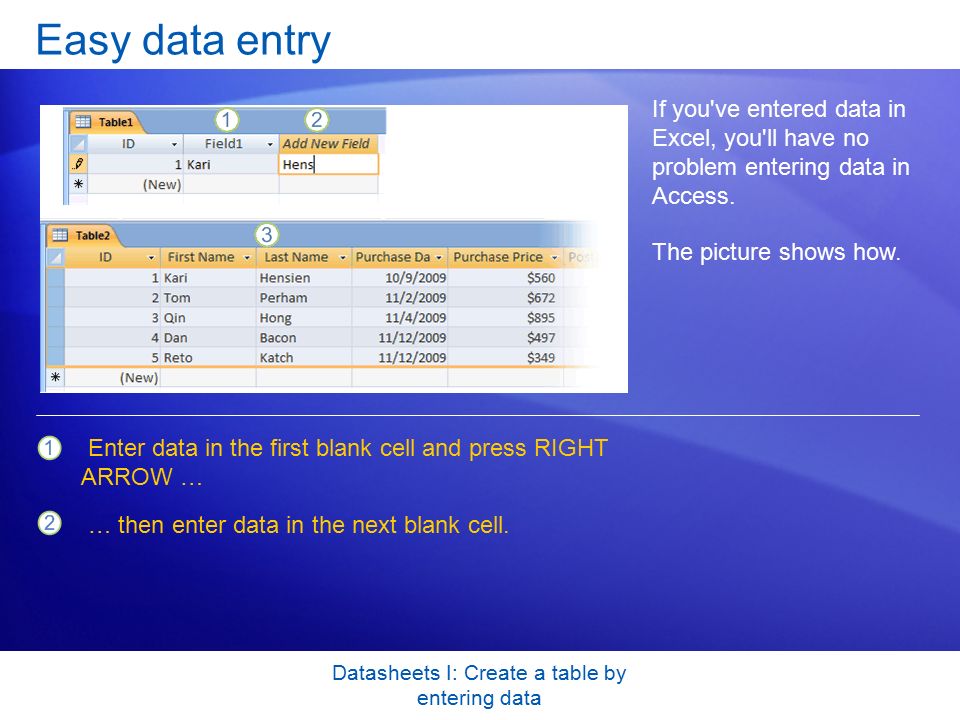Click callout number 3 above Last Name
The height and width of the screenshot is (720, 960).
pyautogui.click(x=266, y=234)
